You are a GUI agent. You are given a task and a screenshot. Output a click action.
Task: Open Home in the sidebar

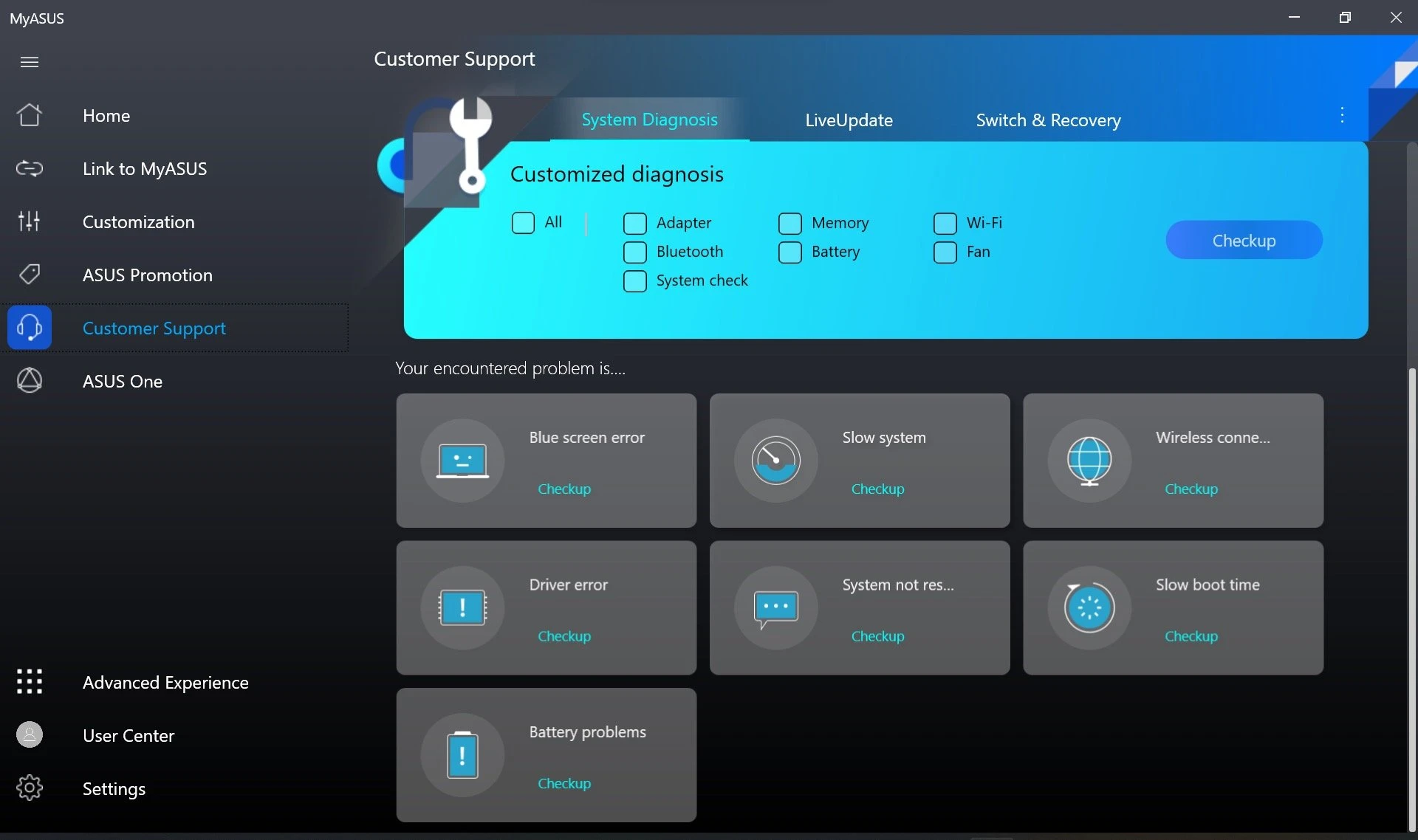(174, 115)
